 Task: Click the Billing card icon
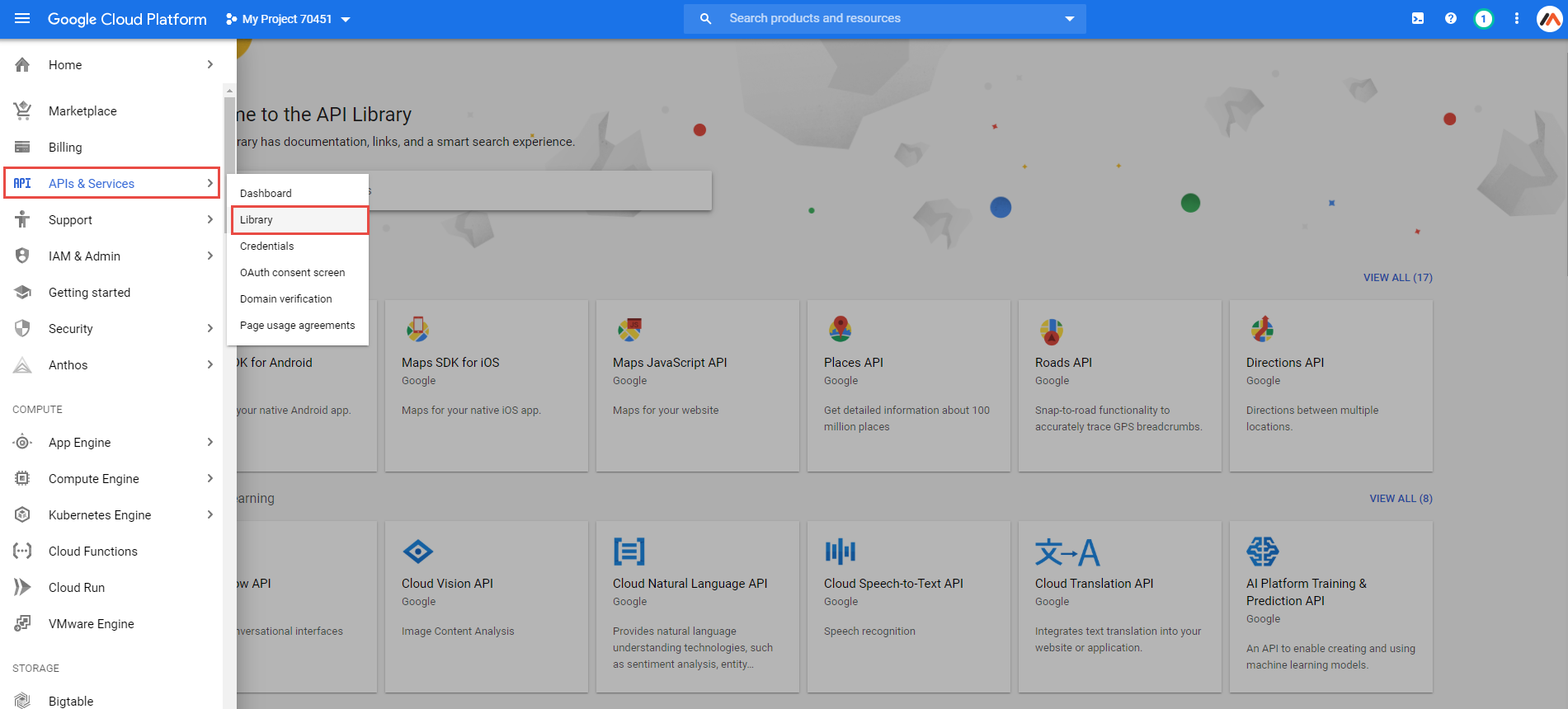coord(22,147)
